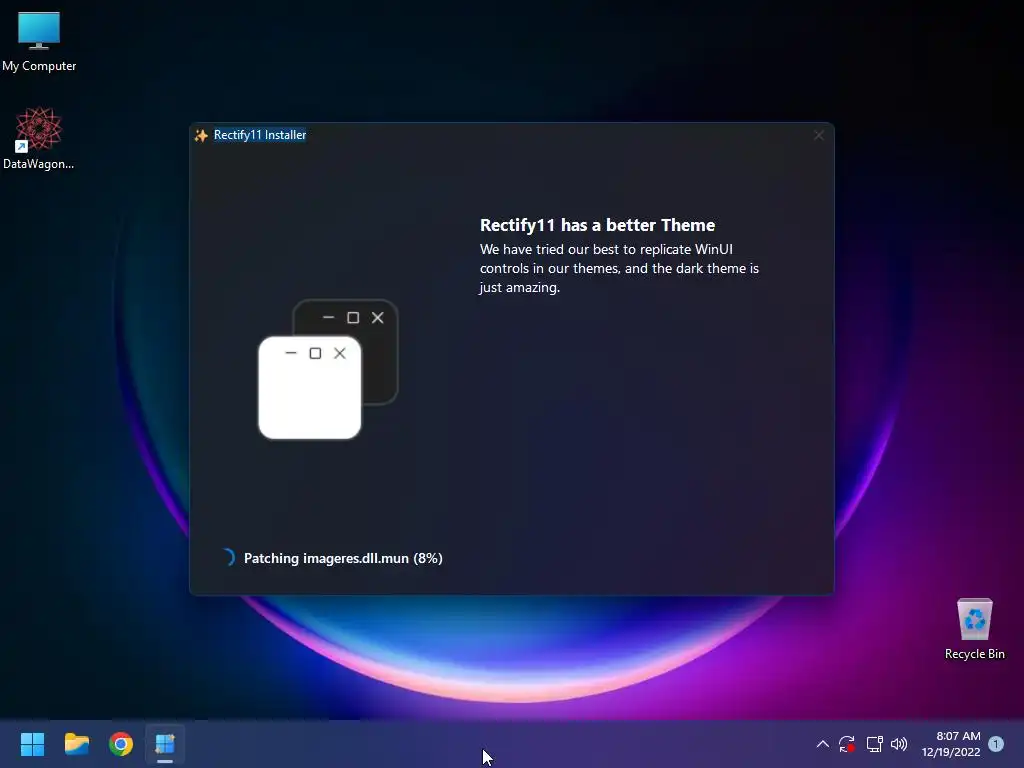Click the Rectify11 Installer sparkle title icon
The image size is (1024, 768).
coord(201,135)
